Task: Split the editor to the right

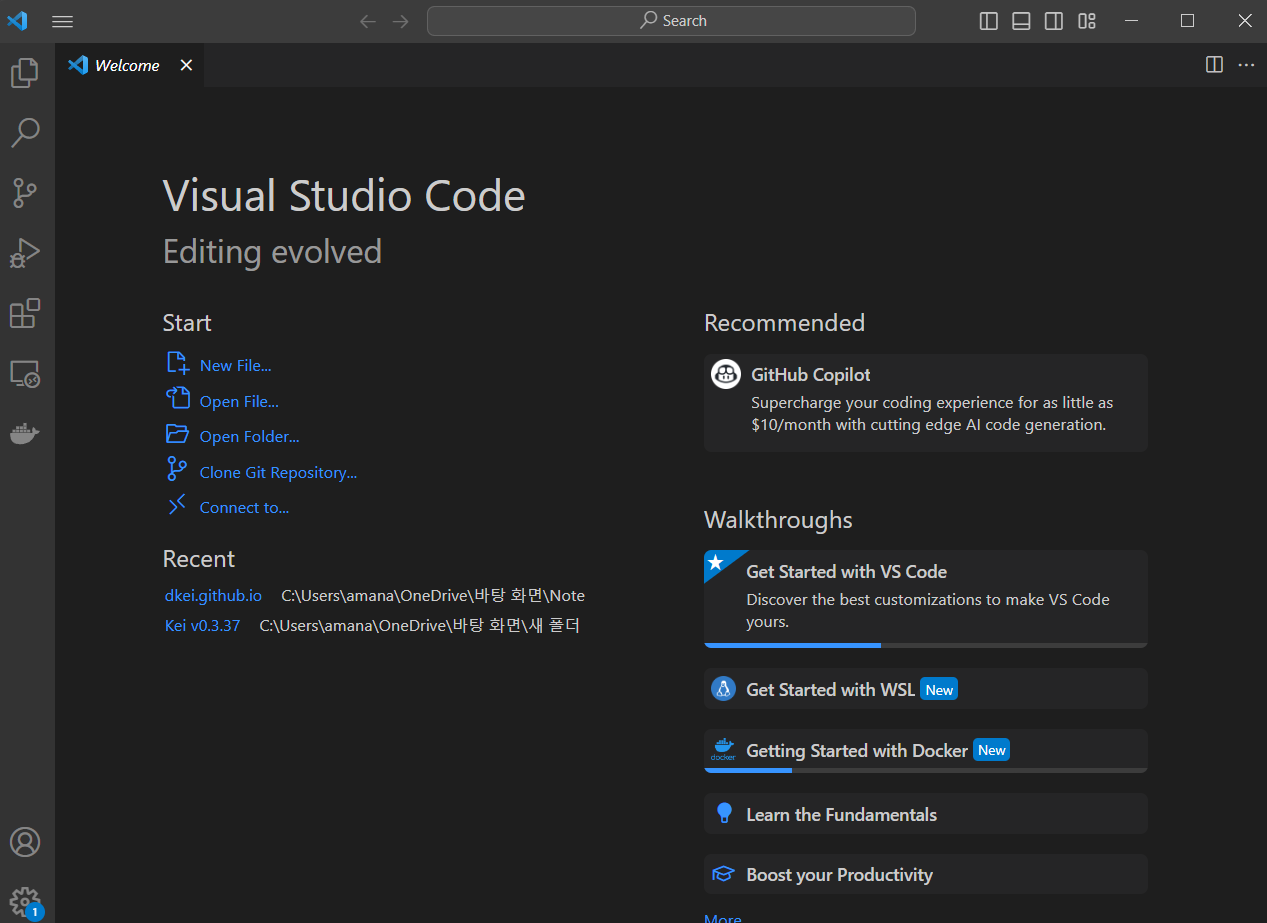Action: [1214, 65]
